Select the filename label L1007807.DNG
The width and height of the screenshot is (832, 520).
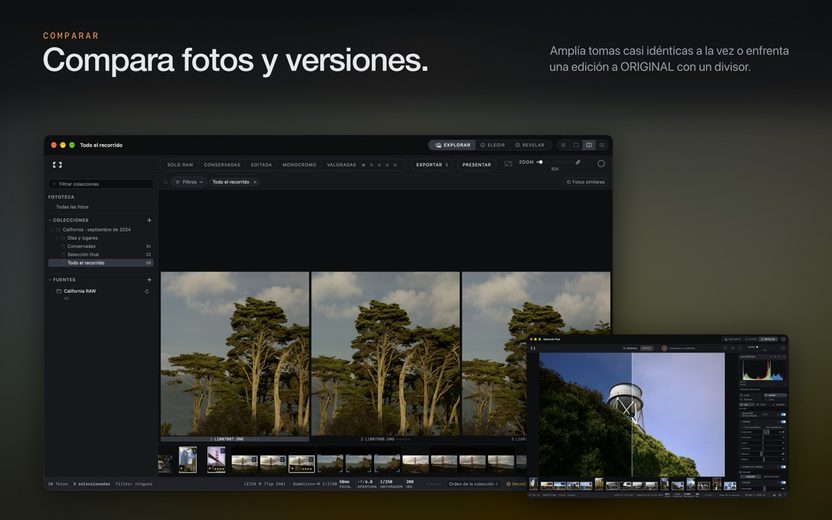pyautogui.click(x=230, y=439)
